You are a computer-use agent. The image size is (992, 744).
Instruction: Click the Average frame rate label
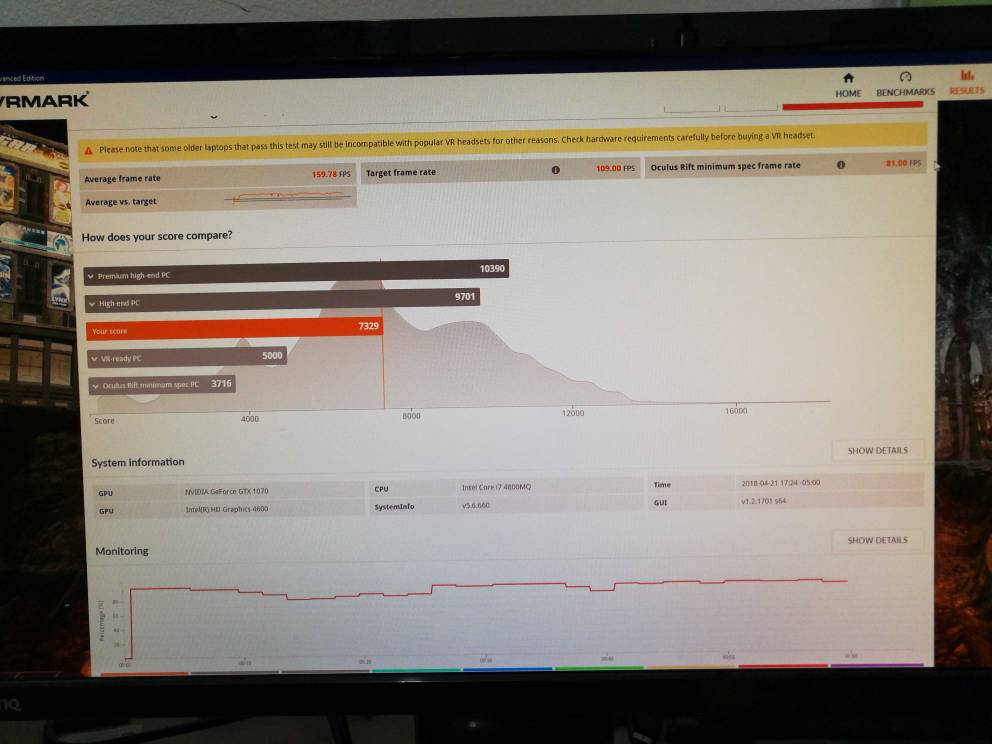[x=122, y=179]
